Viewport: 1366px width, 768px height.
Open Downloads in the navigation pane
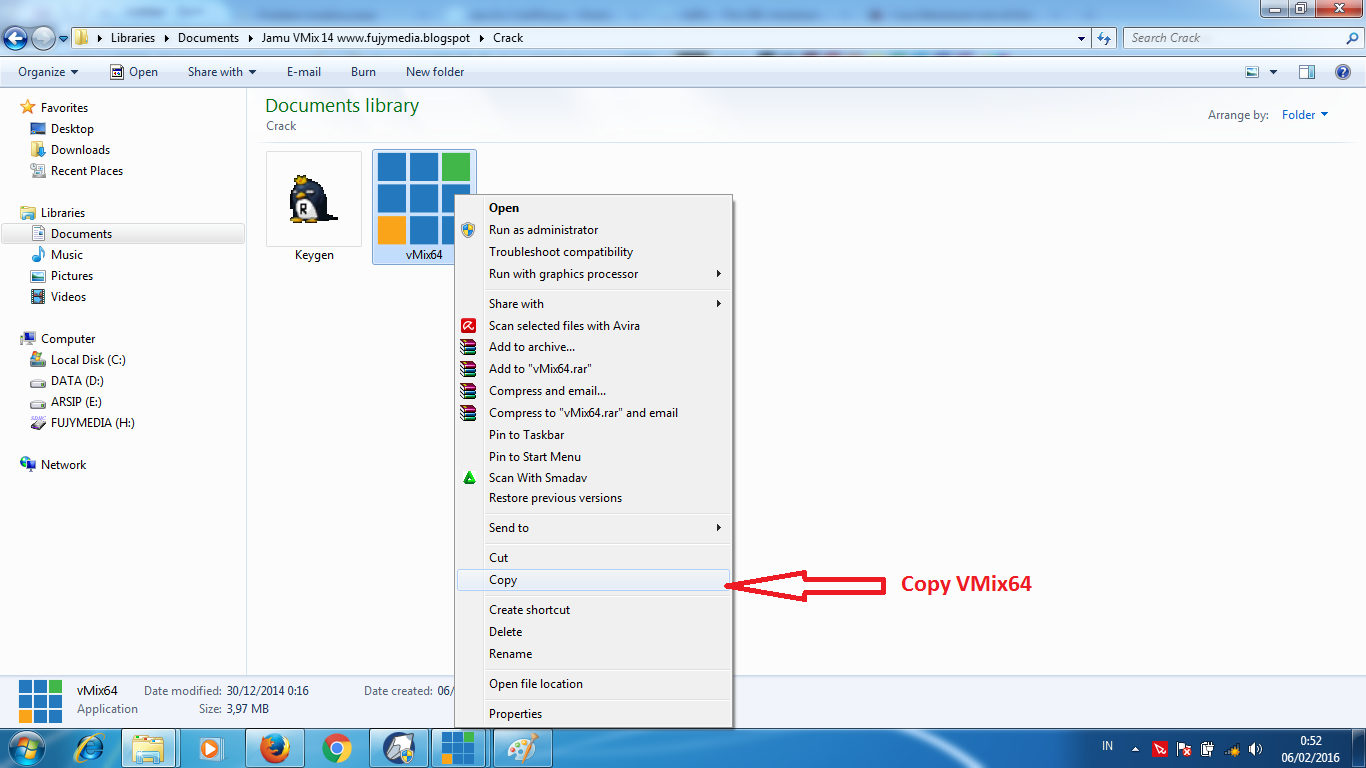(80, 150)
